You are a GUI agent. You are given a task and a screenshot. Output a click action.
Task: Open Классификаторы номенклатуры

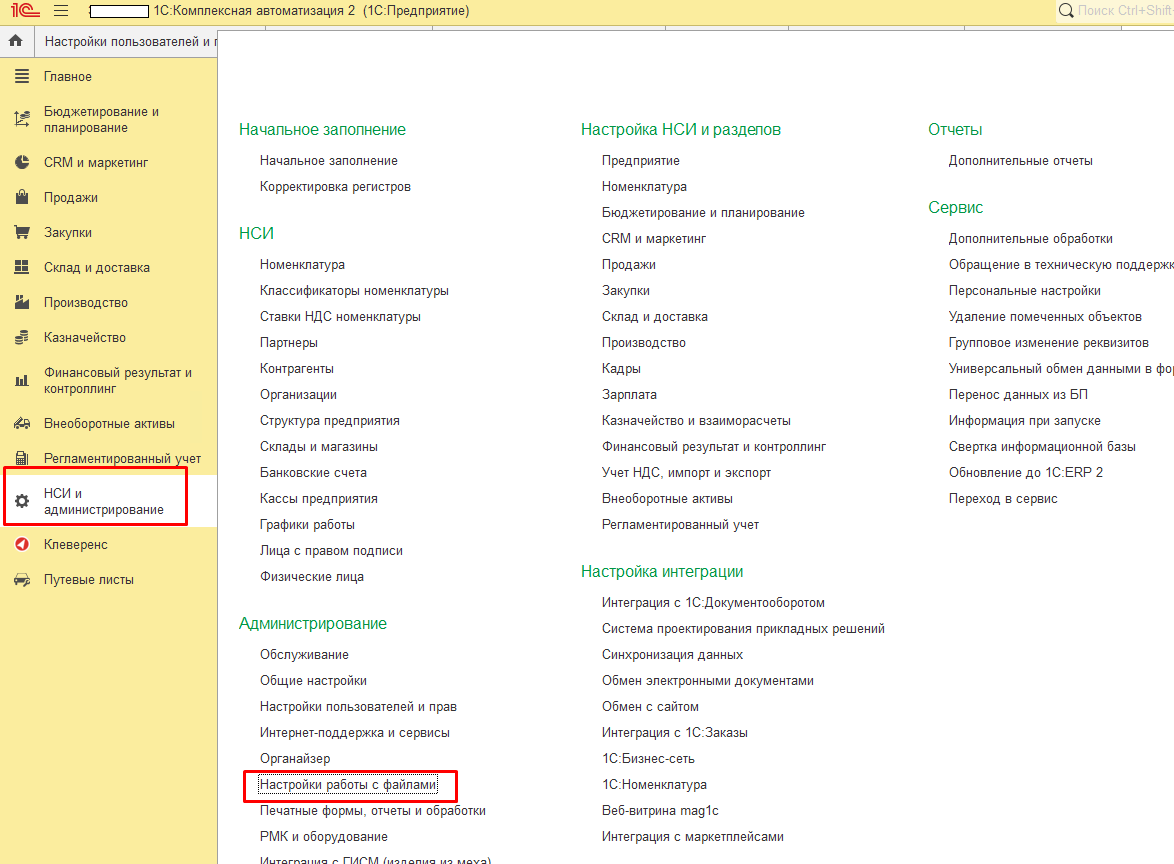click(354, 290)
